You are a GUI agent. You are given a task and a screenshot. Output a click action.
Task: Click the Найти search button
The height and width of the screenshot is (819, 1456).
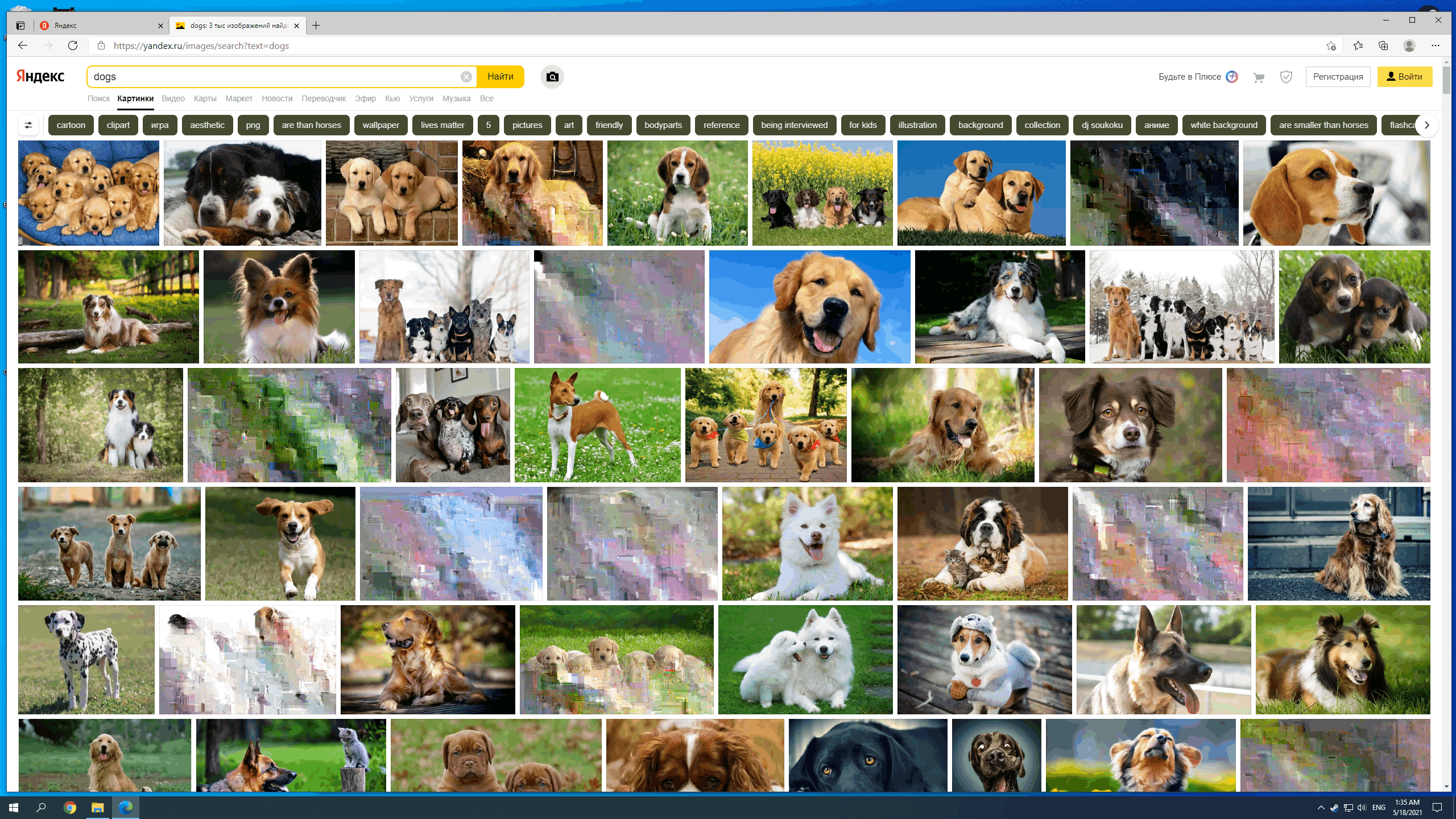tap(500, 77)
